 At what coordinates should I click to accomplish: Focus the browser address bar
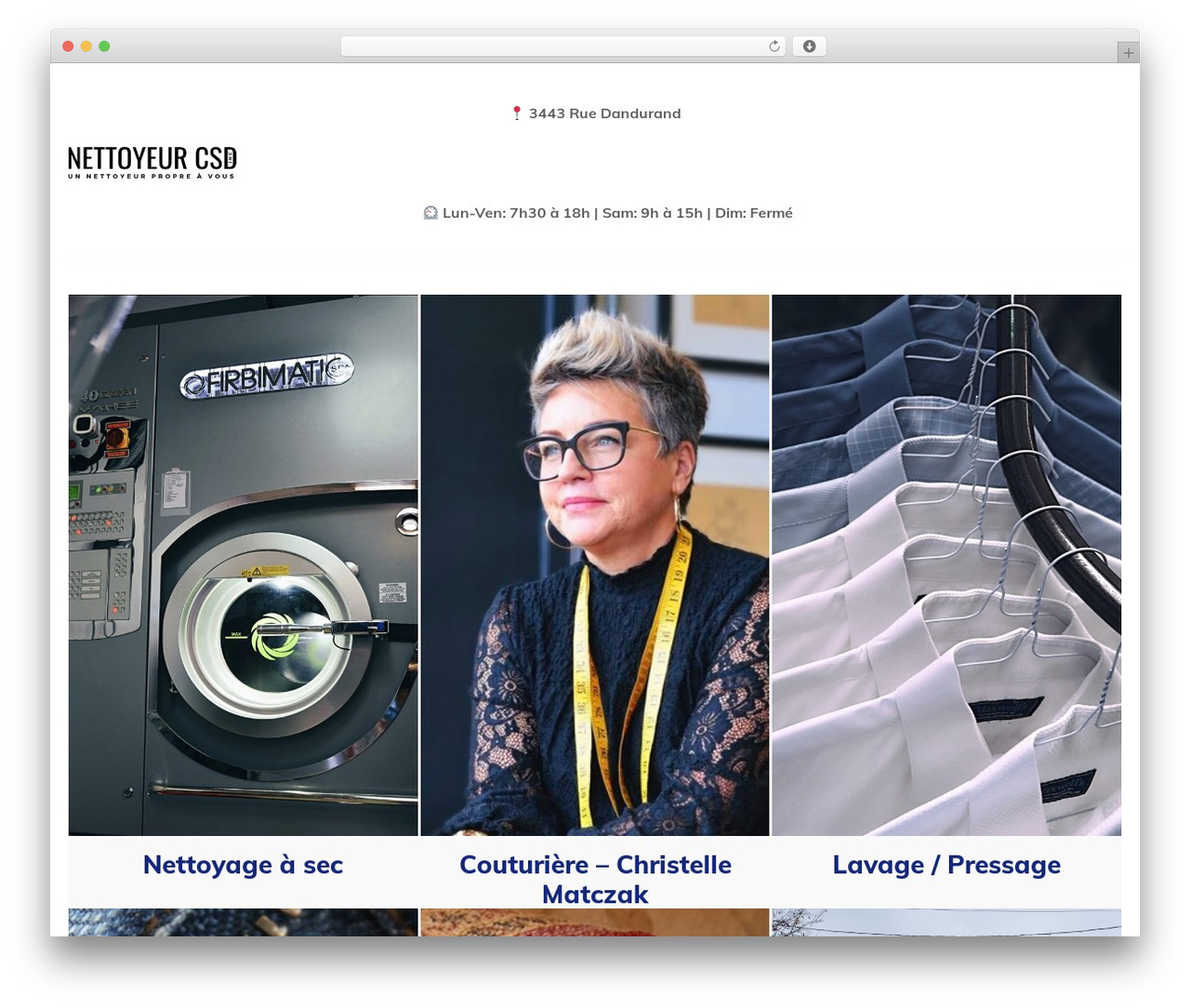click(563, 46)
